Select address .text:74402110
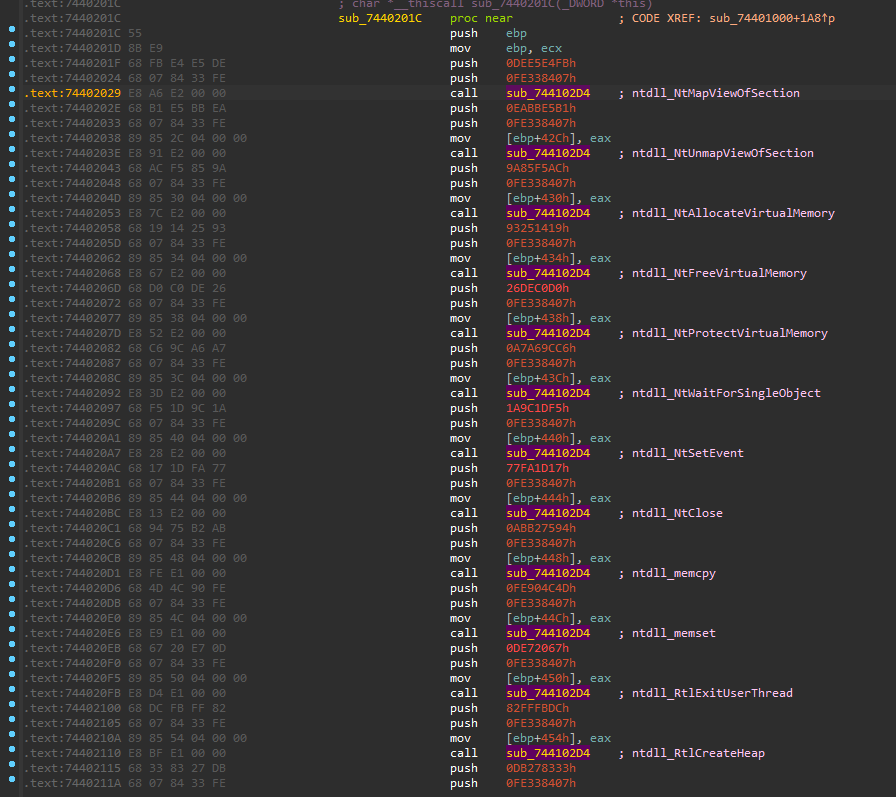 [73, 753]
